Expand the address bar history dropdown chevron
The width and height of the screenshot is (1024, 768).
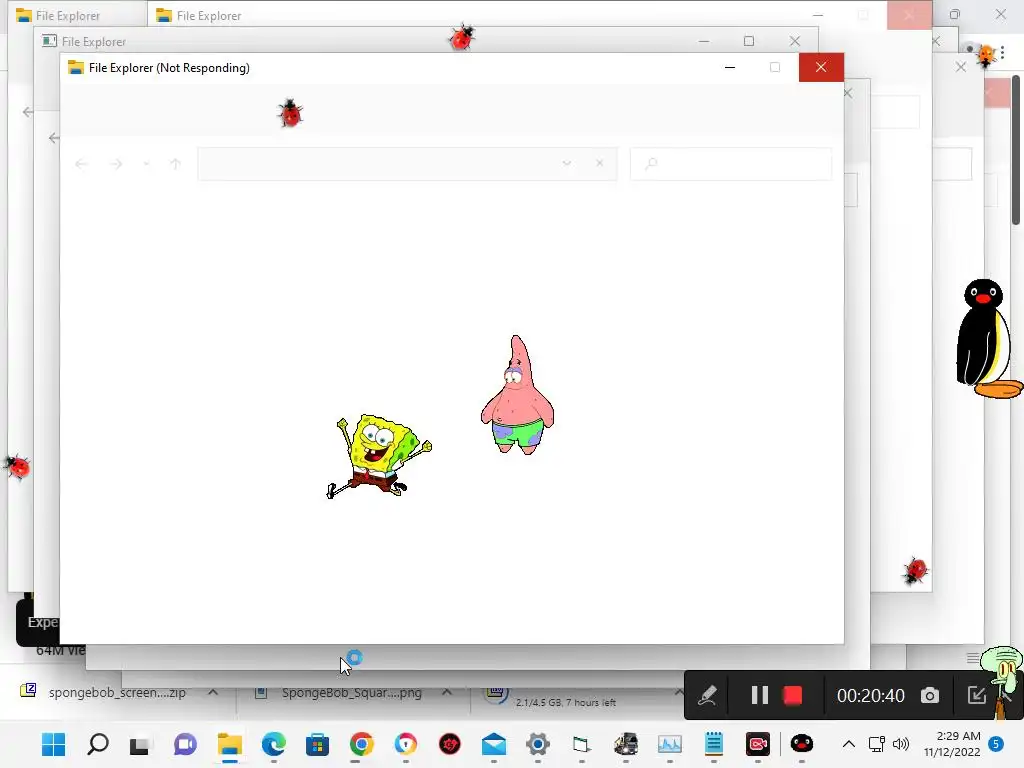click(566, 163)
